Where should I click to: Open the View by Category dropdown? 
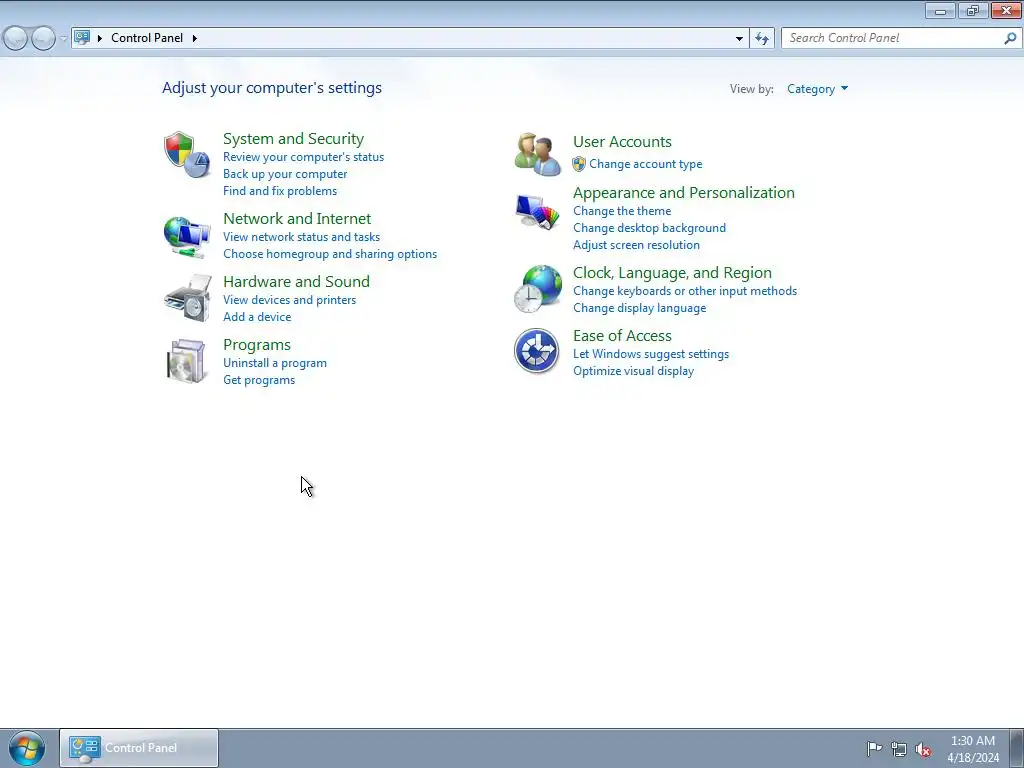(817, 89)
